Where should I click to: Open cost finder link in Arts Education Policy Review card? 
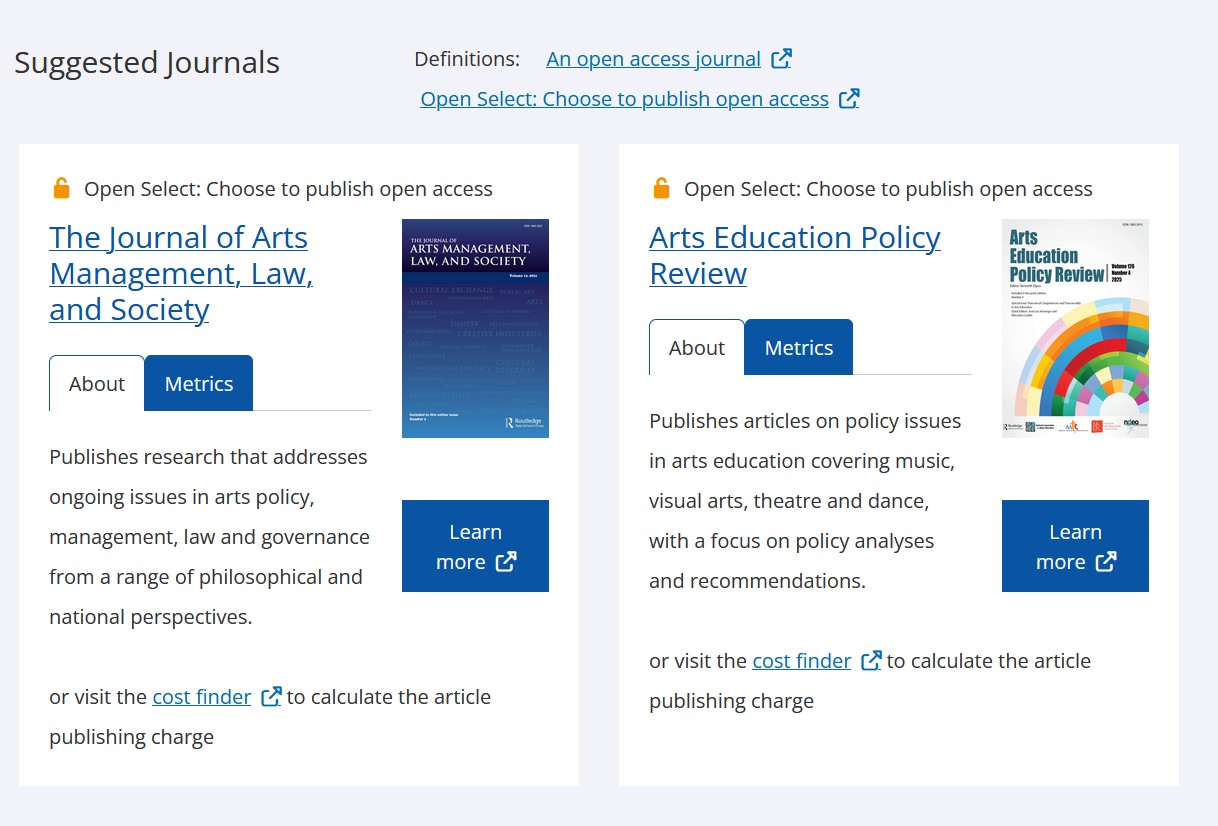[x=801, y=661]
